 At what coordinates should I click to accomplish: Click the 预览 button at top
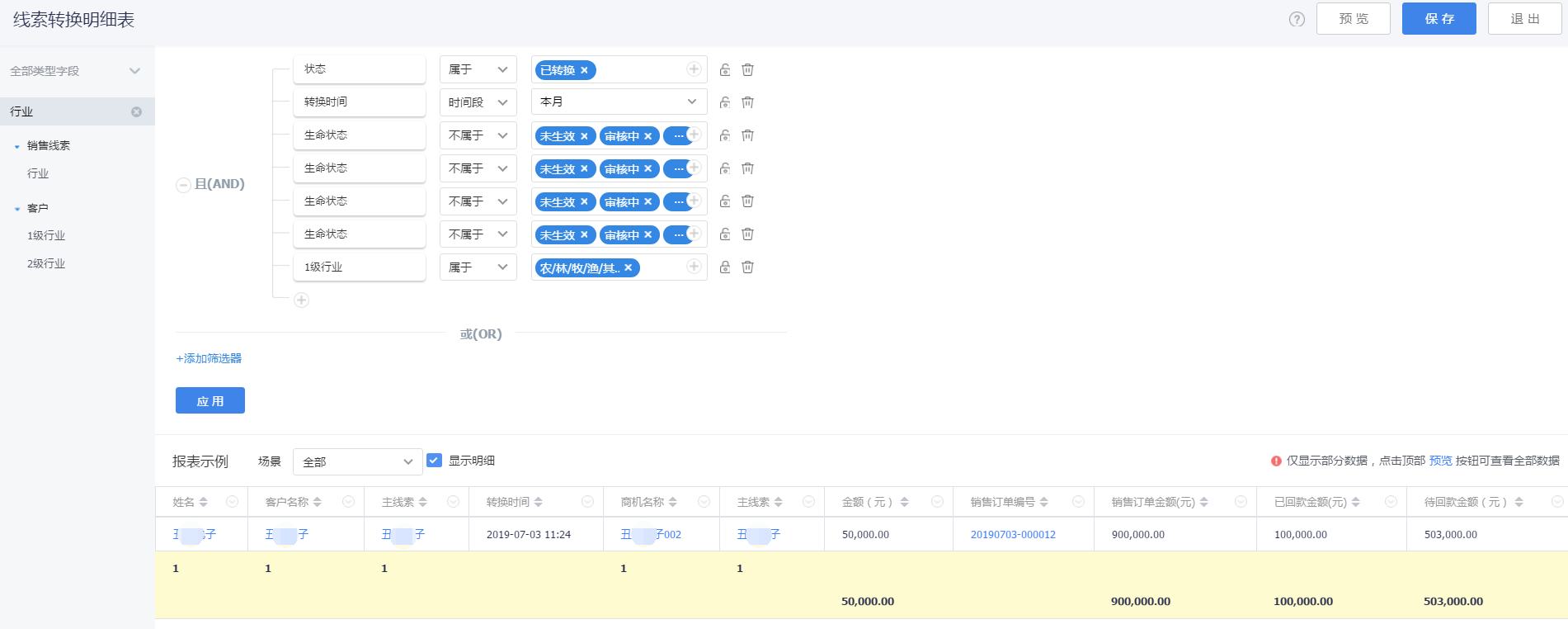coord(1354,18)
